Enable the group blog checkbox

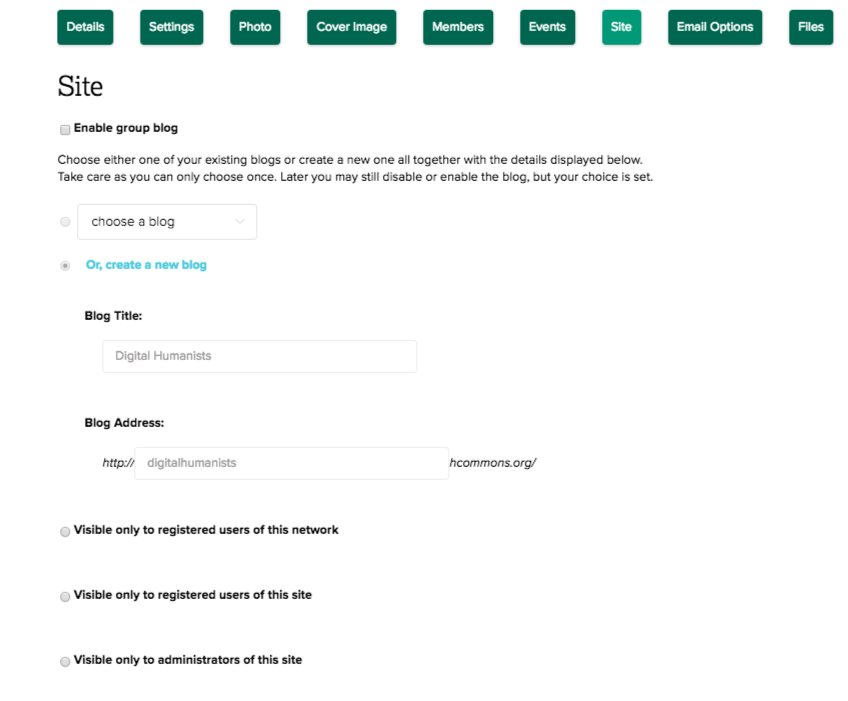point(65,129)
